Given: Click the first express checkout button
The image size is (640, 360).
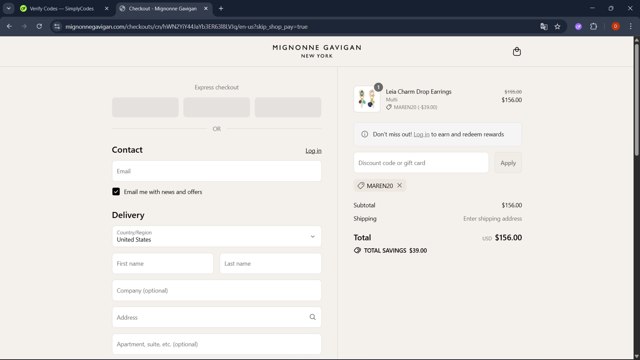Looking at the screenshot, I should tap(145, 107).
